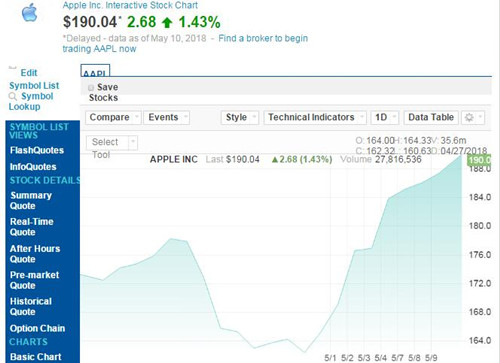Viewport: 500px width, 363px height.
Task: Open the Option Chain sidebar item
Action: pos(37,328)
